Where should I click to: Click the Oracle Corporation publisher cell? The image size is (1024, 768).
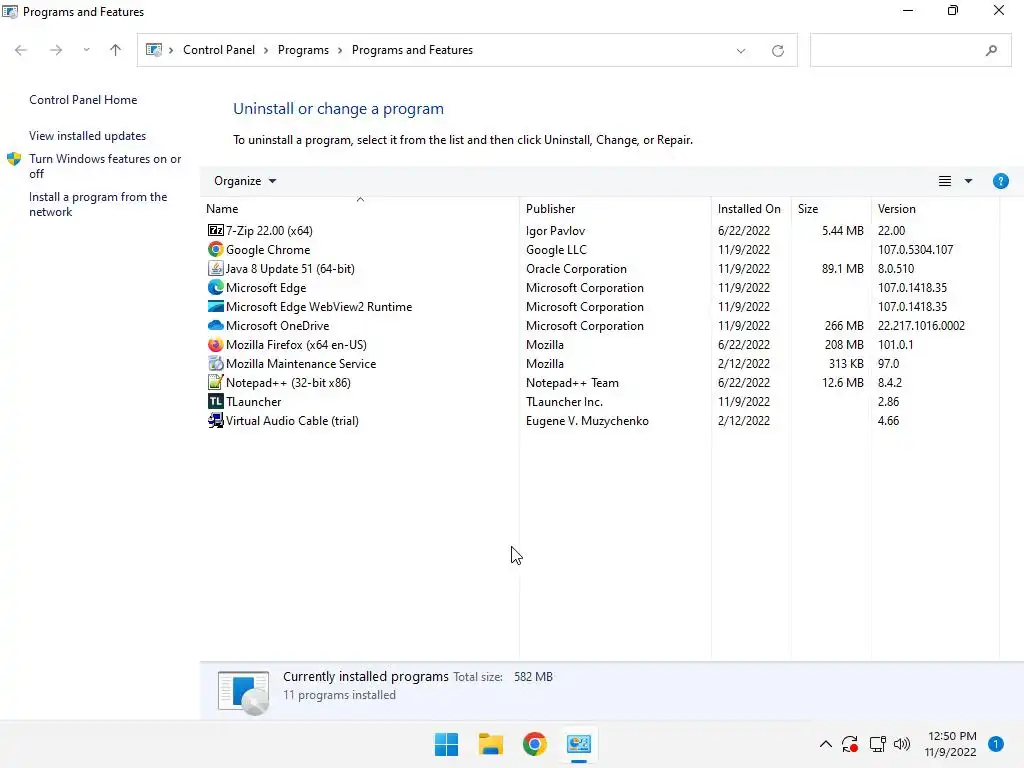click(x=576, y=268)
